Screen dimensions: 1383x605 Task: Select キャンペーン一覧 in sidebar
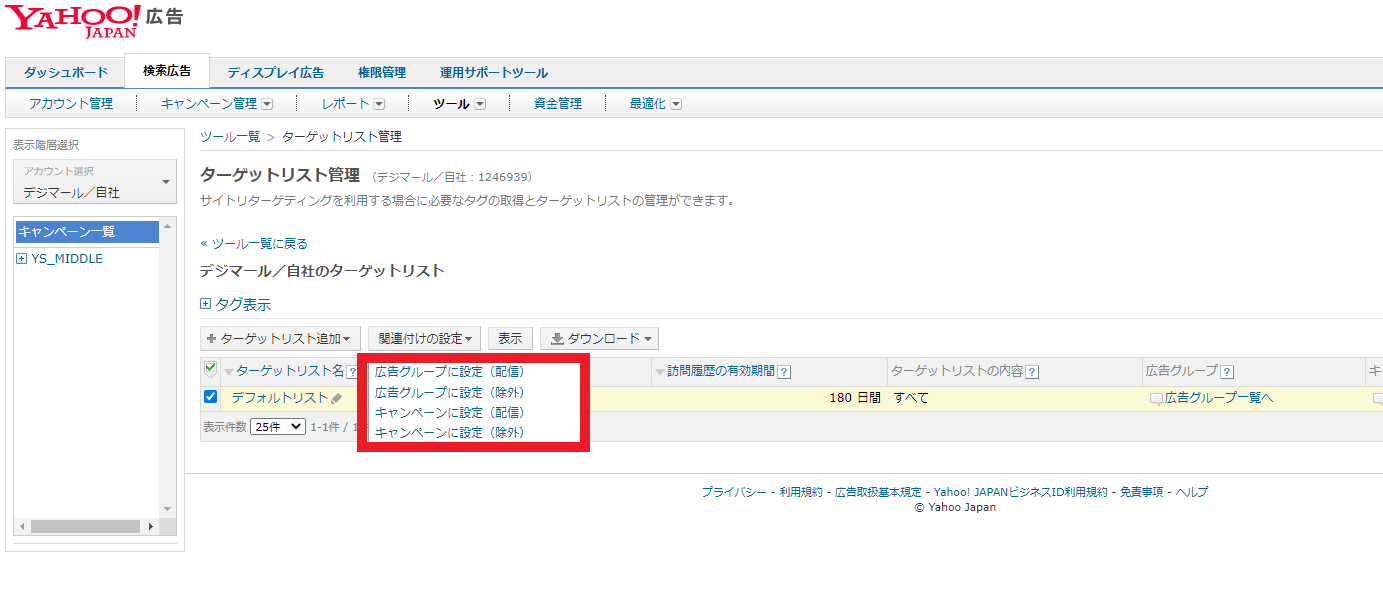click(87, 231)
